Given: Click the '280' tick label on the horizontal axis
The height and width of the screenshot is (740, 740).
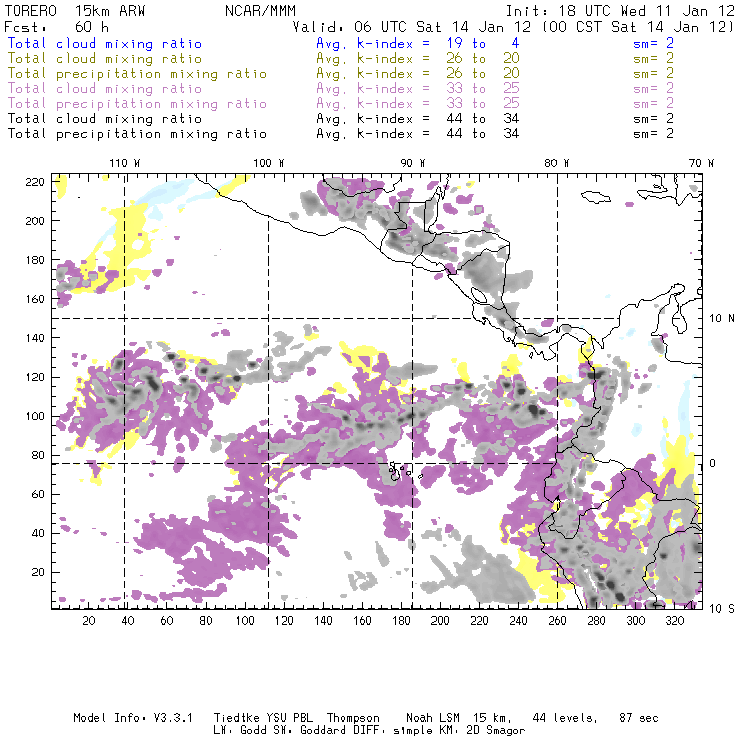Looking at the screenshot, I should coord(597,621).
